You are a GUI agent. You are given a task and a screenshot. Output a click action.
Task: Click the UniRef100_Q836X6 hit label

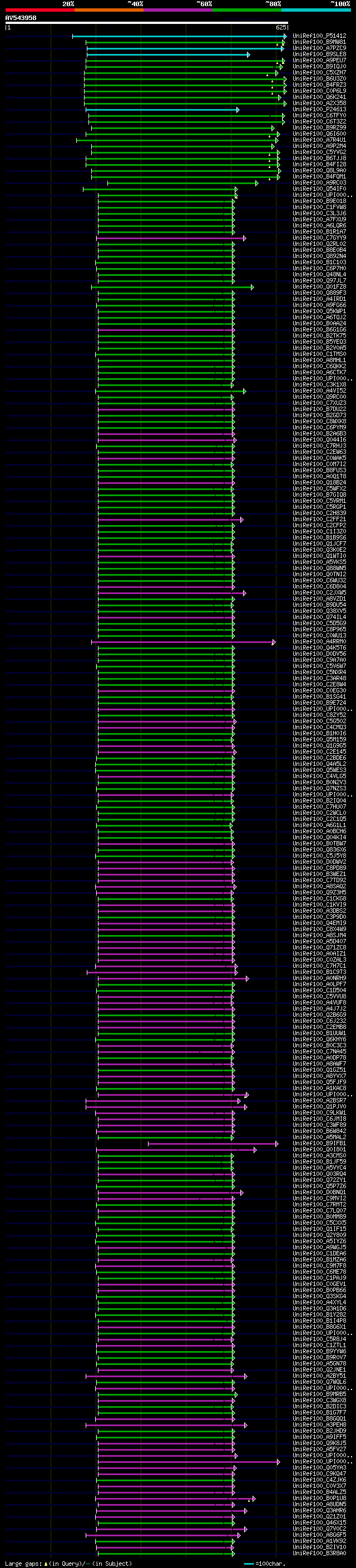coord(319,850)
